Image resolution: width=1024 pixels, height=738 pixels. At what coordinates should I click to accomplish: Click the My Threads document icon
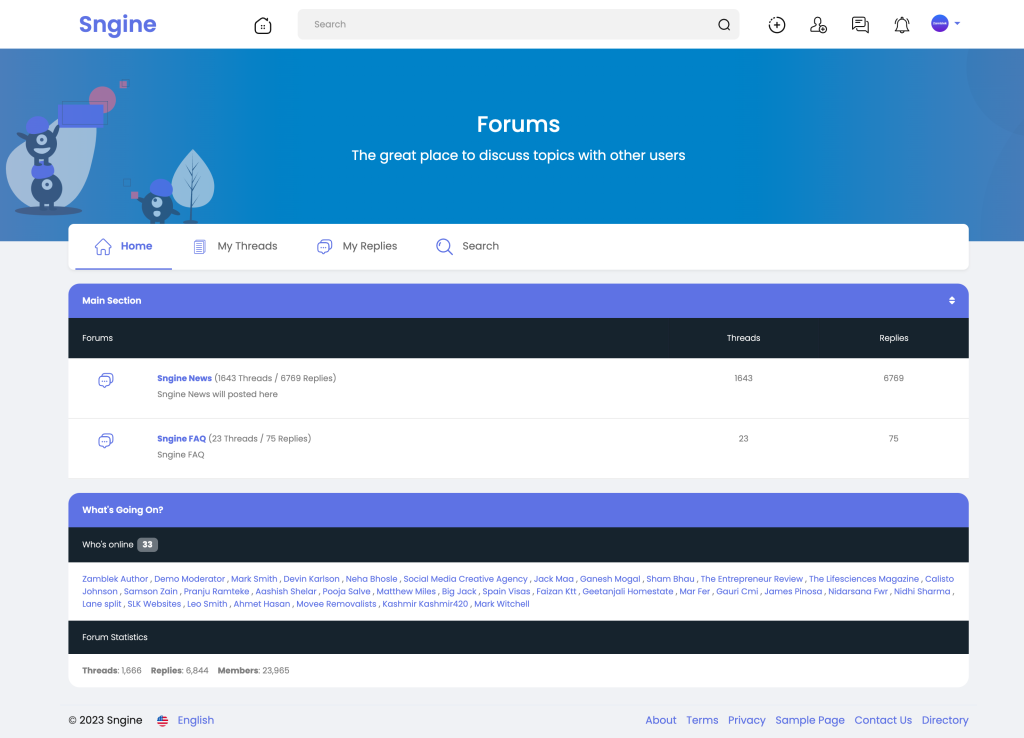click(x=200, y=246)
